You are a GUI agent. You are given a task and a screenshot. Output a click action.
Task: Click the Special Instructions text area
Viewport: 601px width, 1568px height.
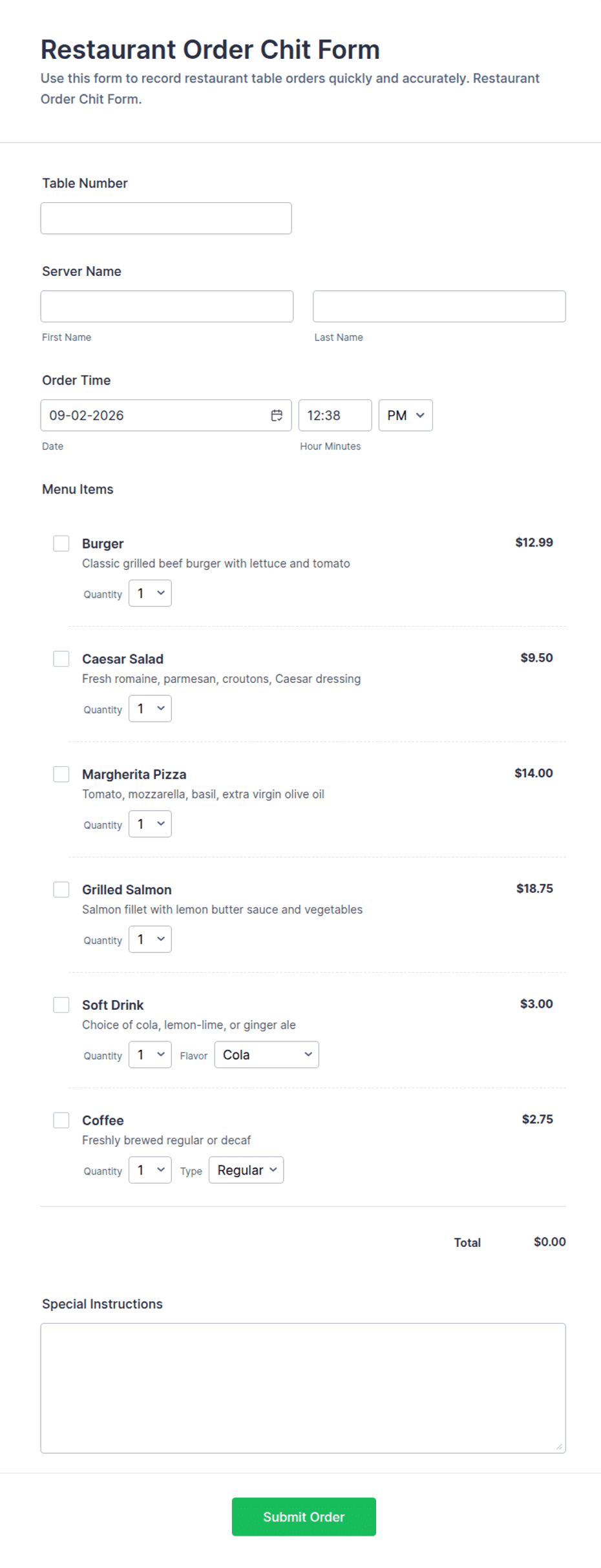(x=303, y=1388)
